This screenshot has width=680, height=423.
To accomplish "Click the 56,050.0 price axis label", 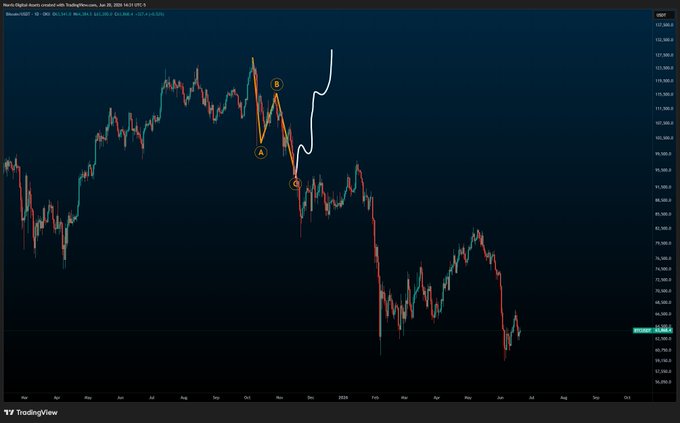I will (x=665, y=382).
